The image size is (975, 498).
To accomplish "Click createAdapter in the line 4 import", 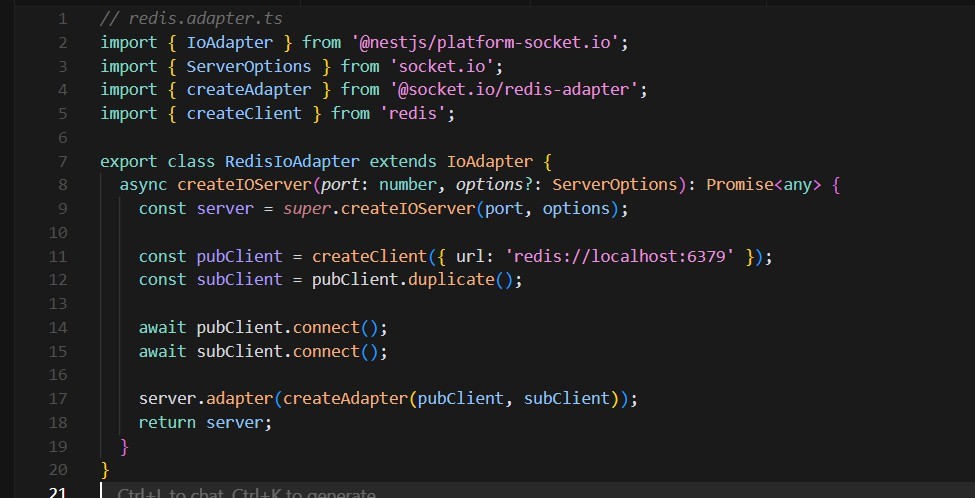I will [x=249, y=90].
